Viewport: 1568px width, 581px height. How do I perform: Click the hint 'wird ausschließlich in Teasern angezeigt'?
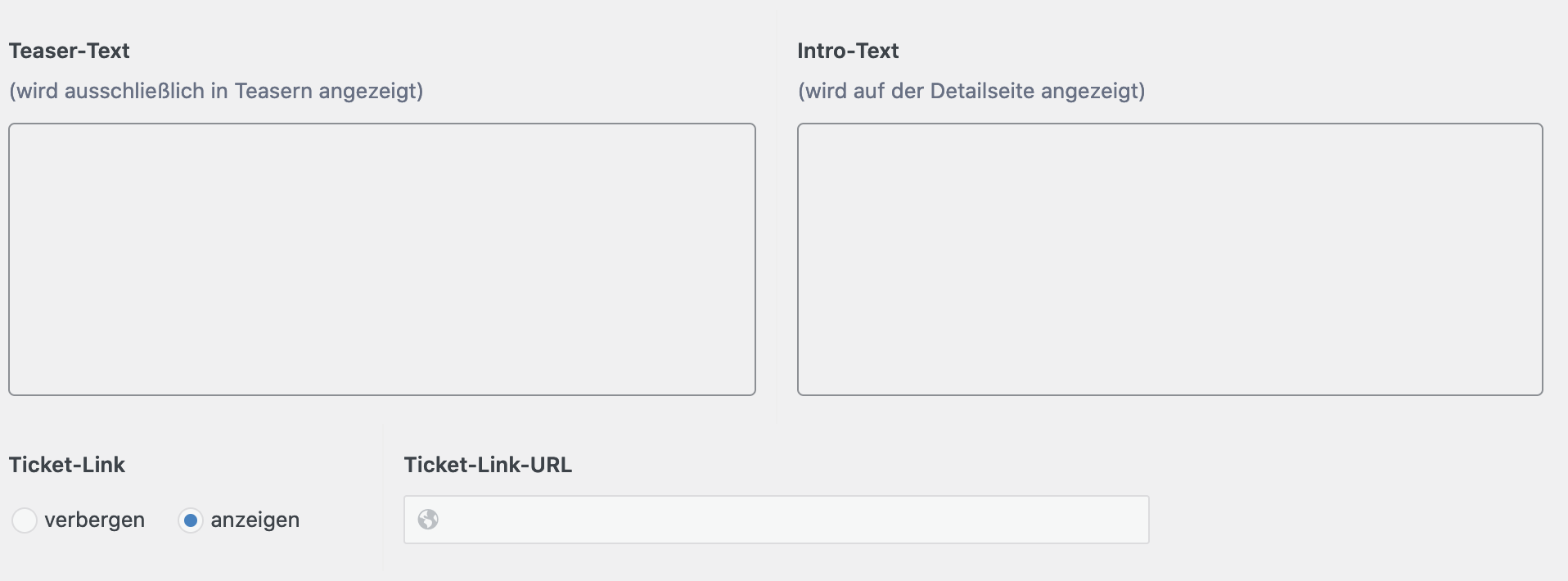(216, 91)
